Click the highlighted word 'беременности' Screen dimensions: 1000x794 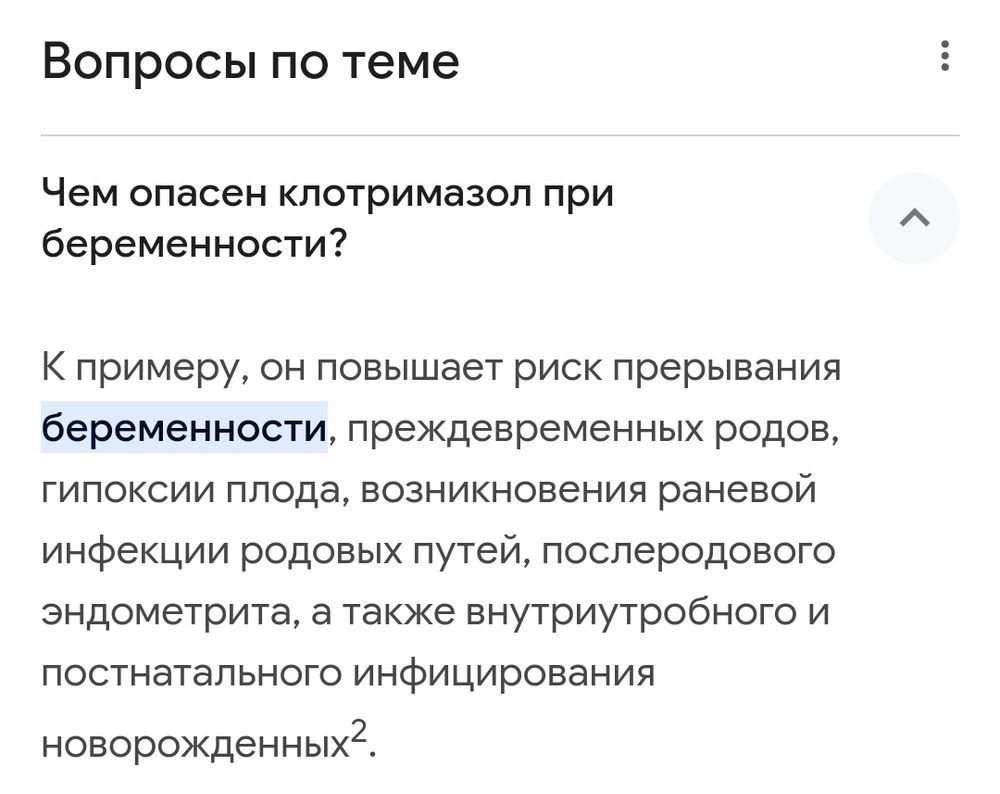click(x=184, y=425)
